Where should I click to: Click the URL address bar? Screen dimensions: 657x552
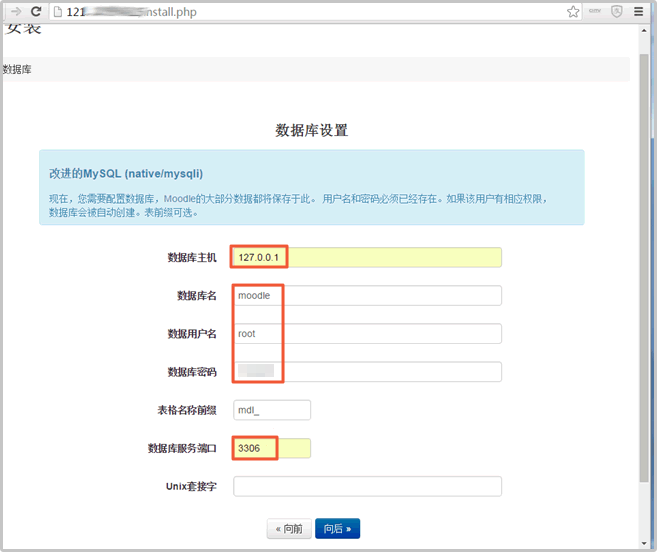[300, 12]
